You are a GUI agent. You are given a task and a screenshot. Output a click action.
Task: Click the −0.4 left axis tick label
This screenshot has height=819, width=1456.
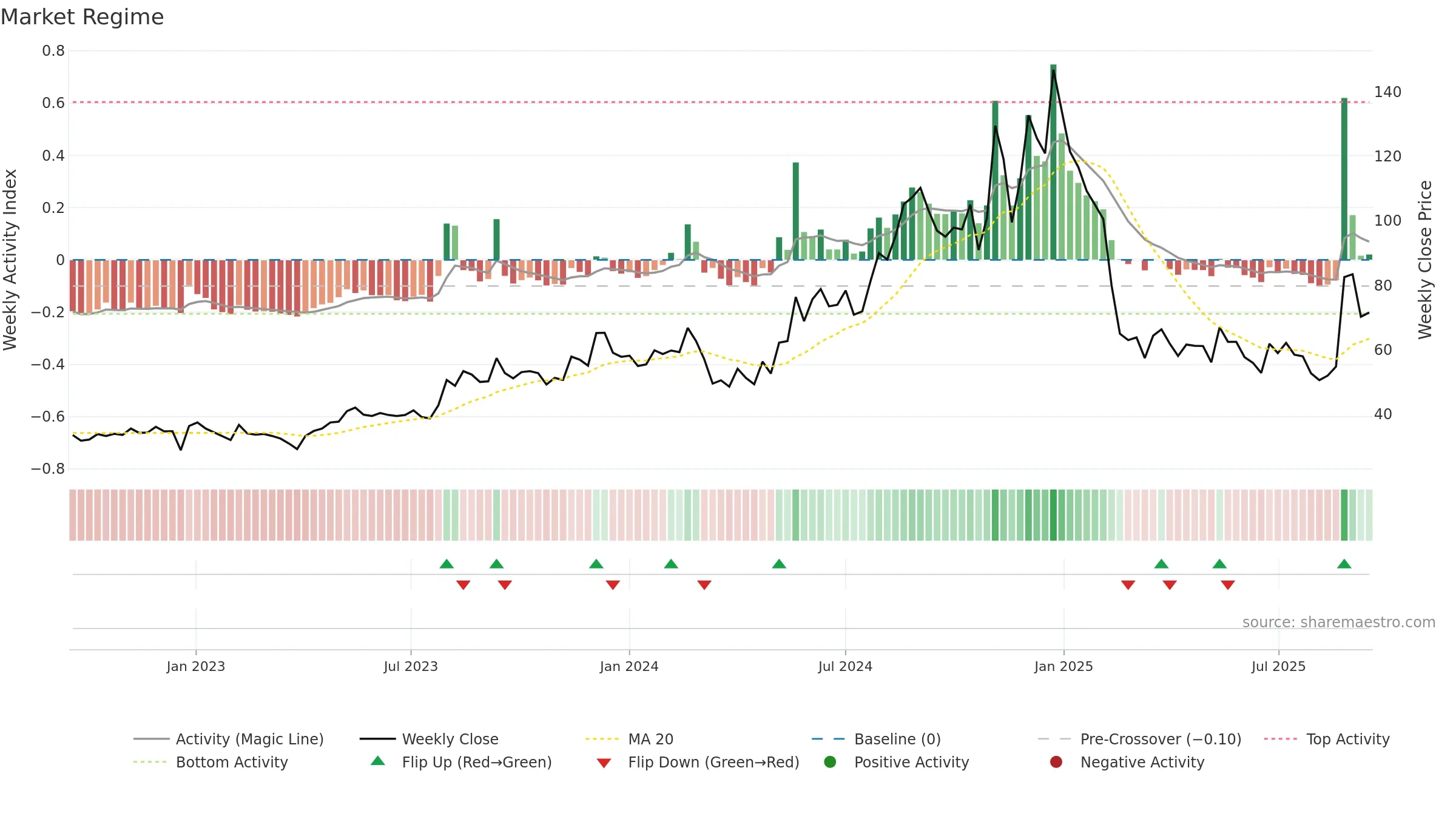coord(48,365)
